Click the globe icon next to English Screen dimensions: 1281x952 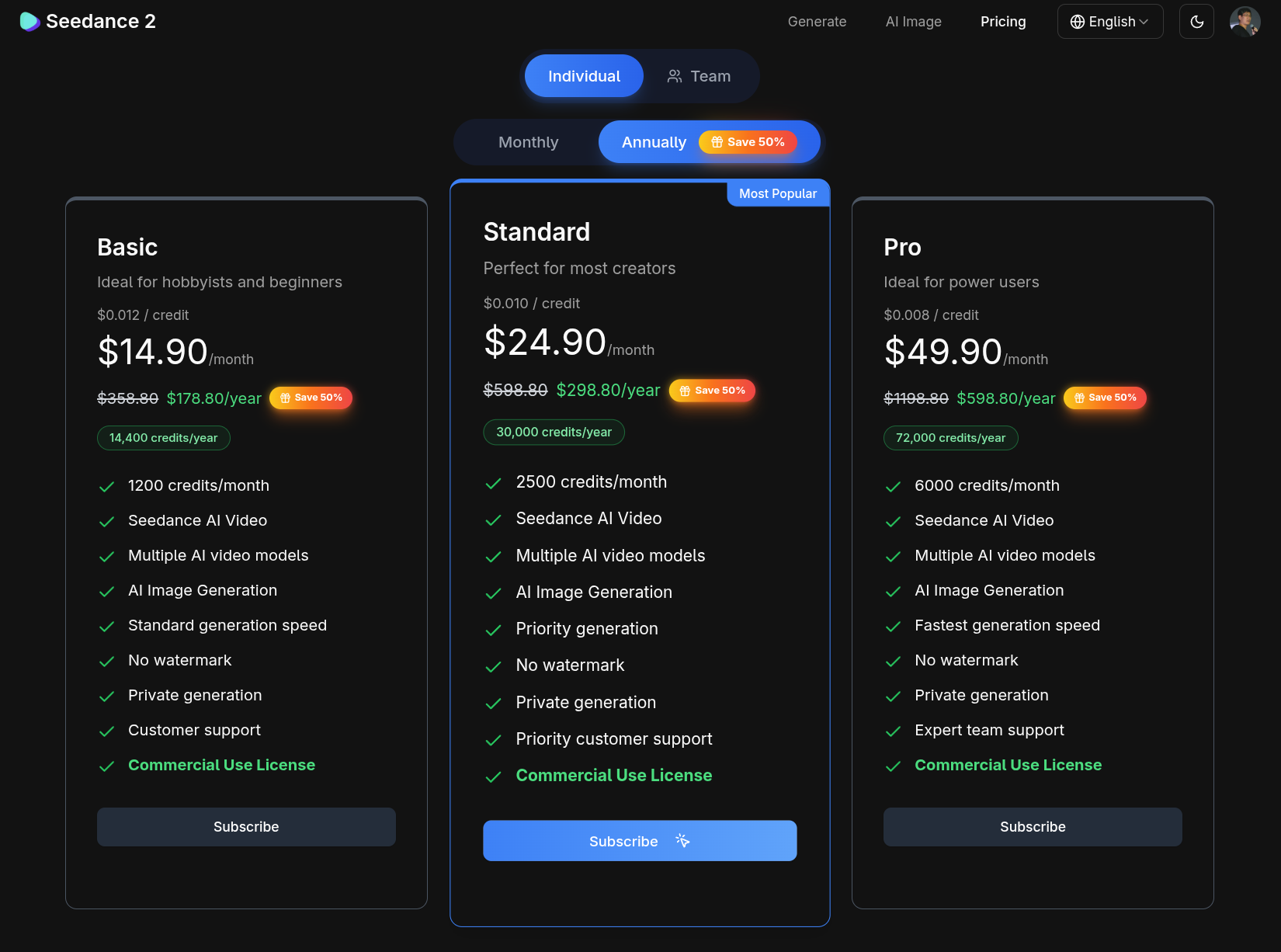coord(1078,21)
